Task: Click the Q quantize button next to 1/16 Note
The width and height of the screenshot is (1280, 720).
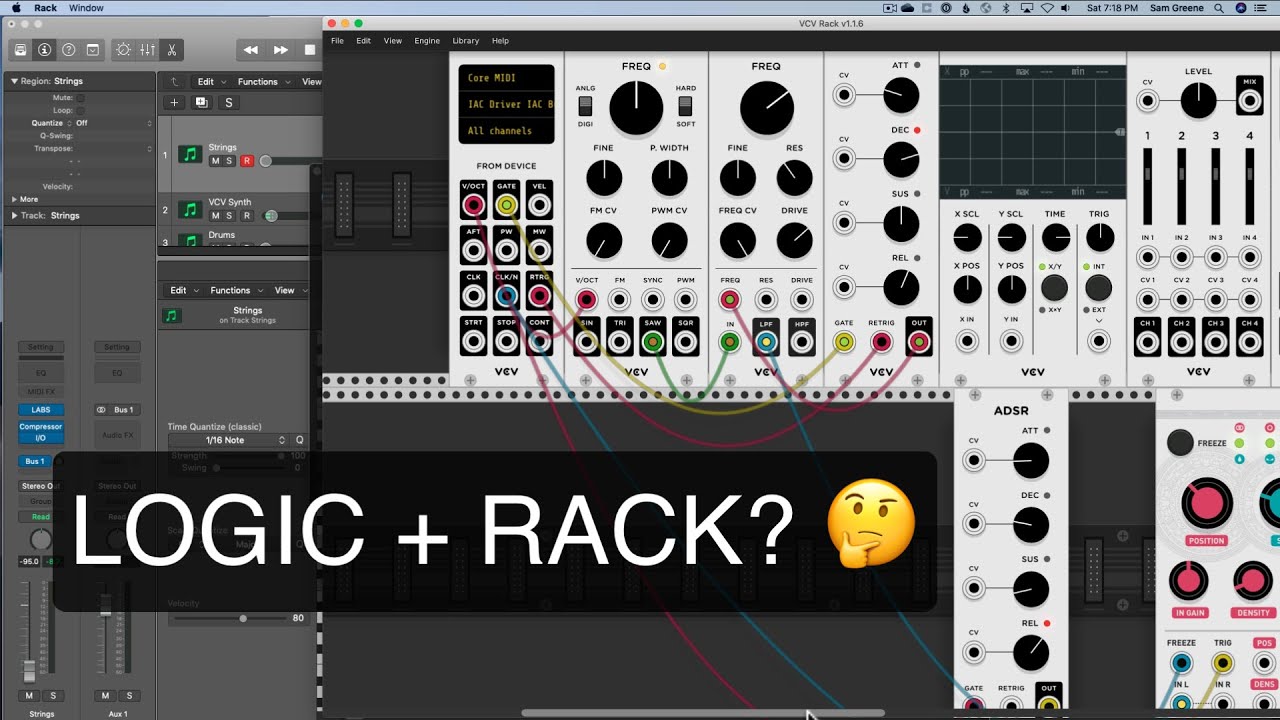Action: click(x=299, y=440)
